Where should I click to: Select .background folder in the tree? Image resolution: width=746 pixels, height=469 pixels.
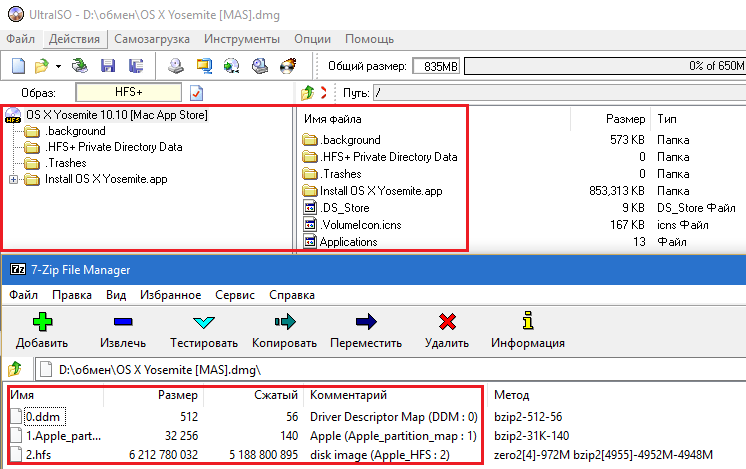pos(75,131)
